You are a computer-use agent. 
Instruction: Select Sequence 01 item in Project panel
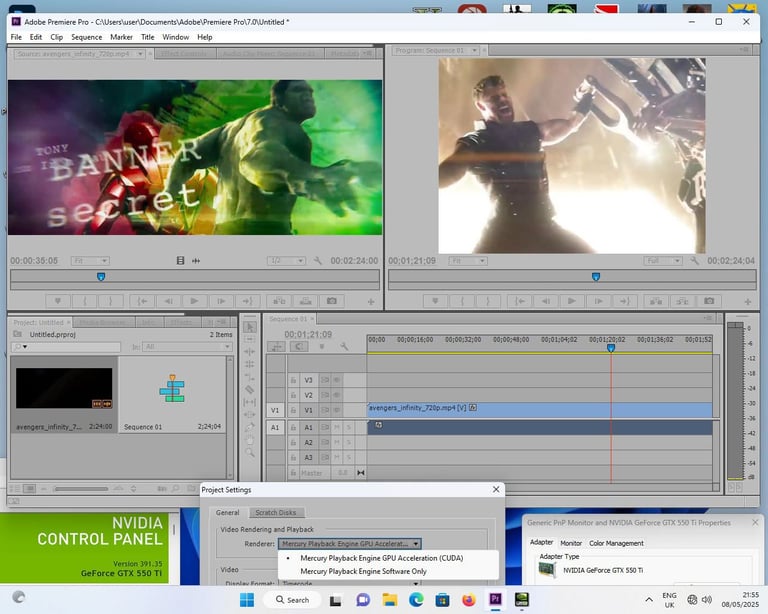point(172,395)
